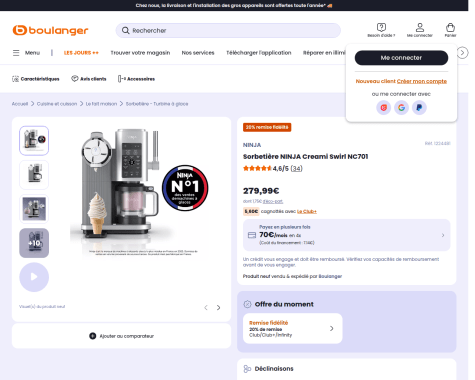Click the NINJA brand link

click(252, 145)
